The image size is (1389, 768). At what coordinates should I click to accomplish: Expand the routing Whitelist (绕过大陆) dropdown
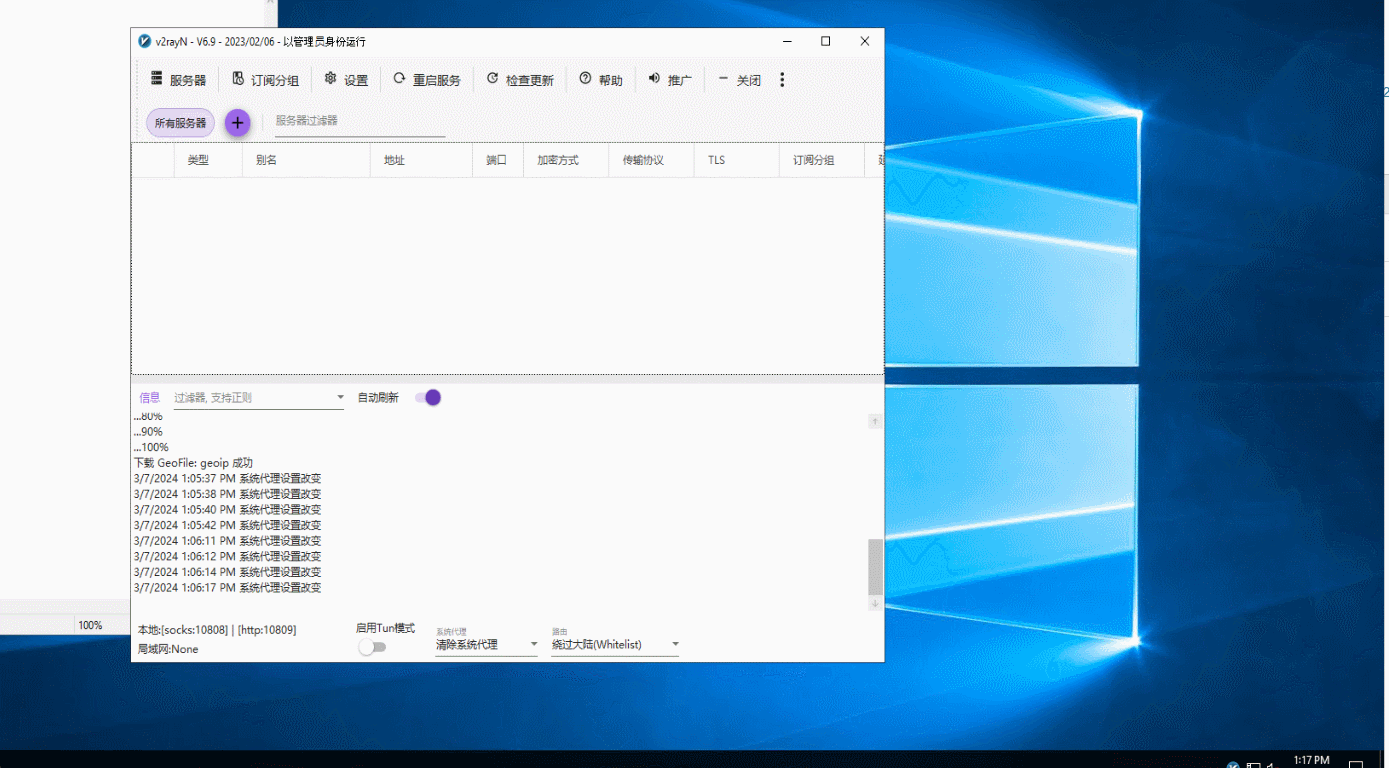click(675, 645)
